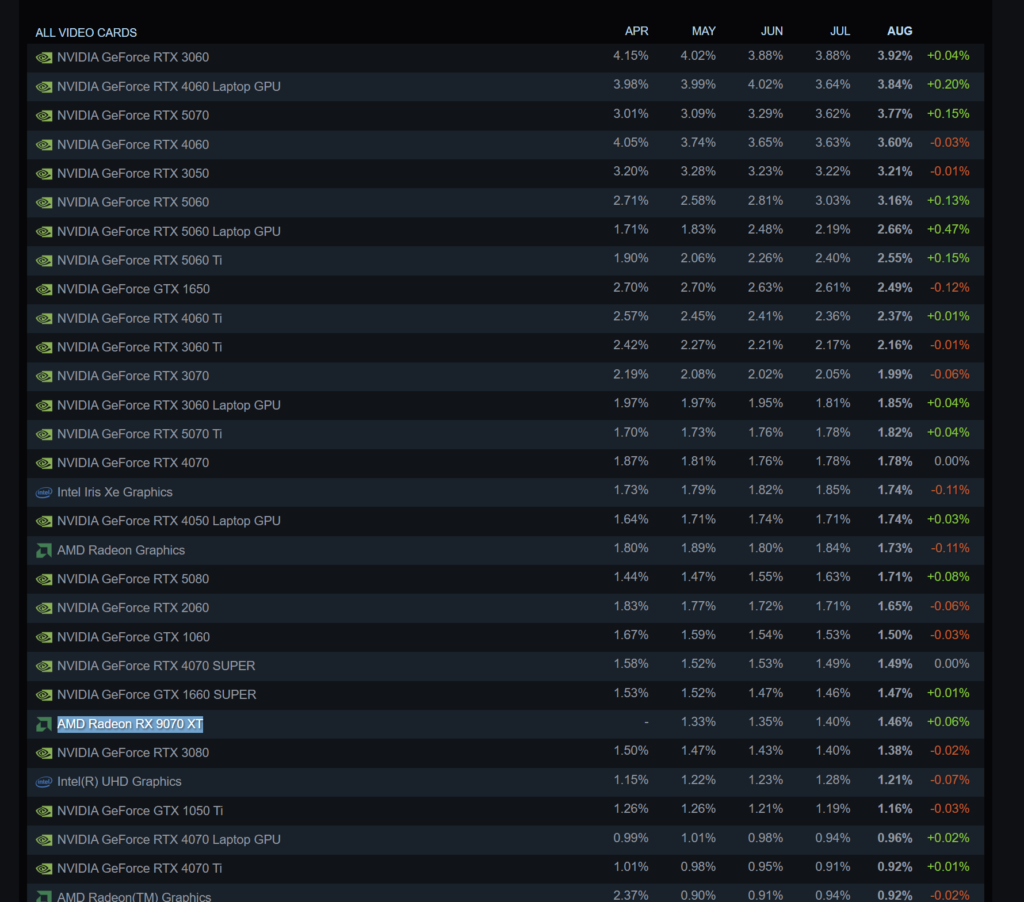Click the NVIDIA icon beside GeForce RTX 3050
Screen dimensions: 1024x902
tap(44, 174)
